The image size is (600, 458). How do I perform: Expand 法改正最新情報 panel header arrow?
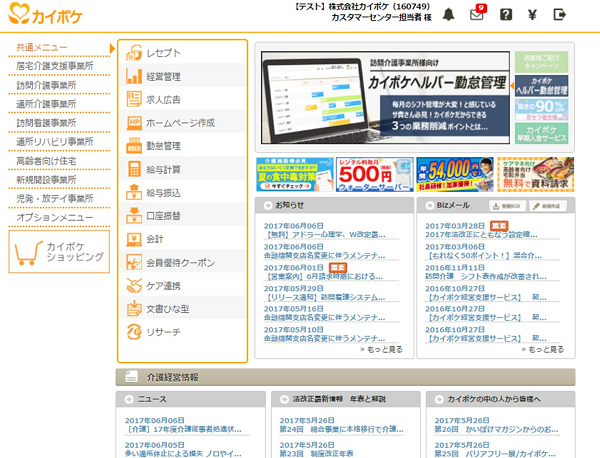pyautogui.click(x=284, y=399)
